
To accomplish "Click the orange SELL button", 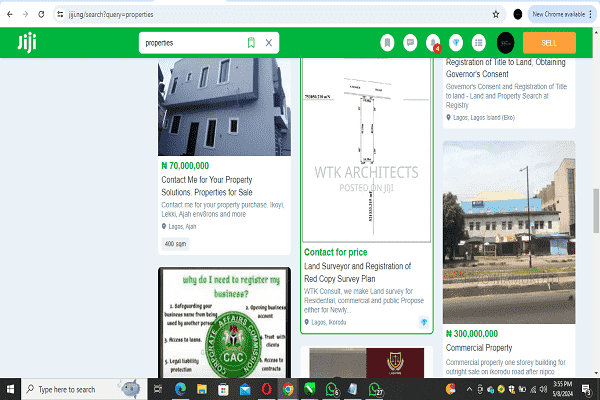I will point(549,43).
